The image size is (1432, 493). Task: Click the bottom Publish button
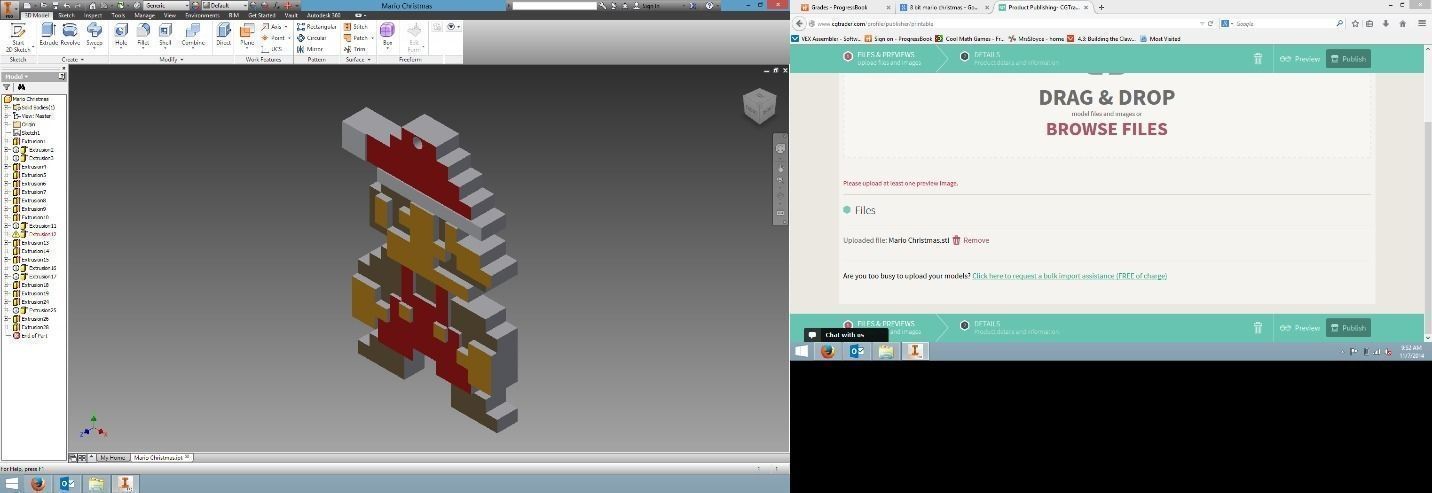(1348, 328)
